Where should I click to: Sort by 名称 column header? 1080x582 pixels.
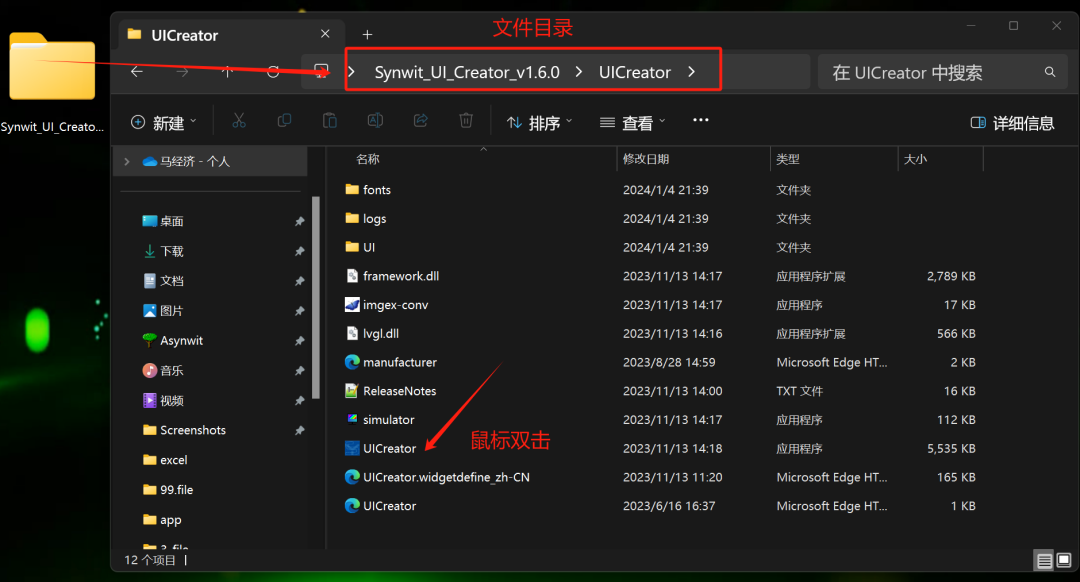[368, 159]
